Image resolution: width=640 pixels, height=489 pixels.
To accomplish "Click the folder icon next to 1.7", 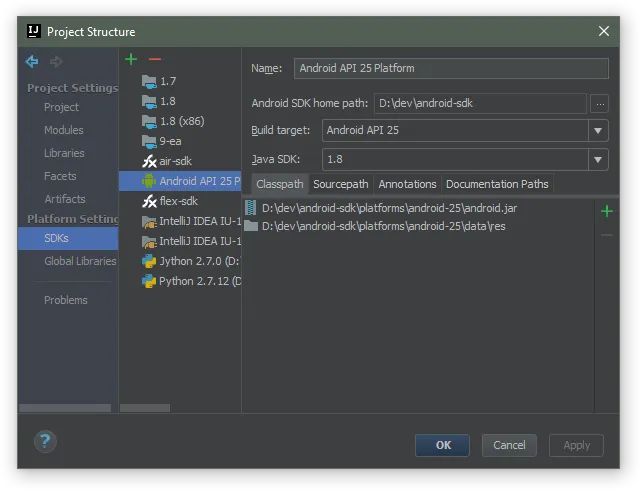I will [x=149, y=82].
